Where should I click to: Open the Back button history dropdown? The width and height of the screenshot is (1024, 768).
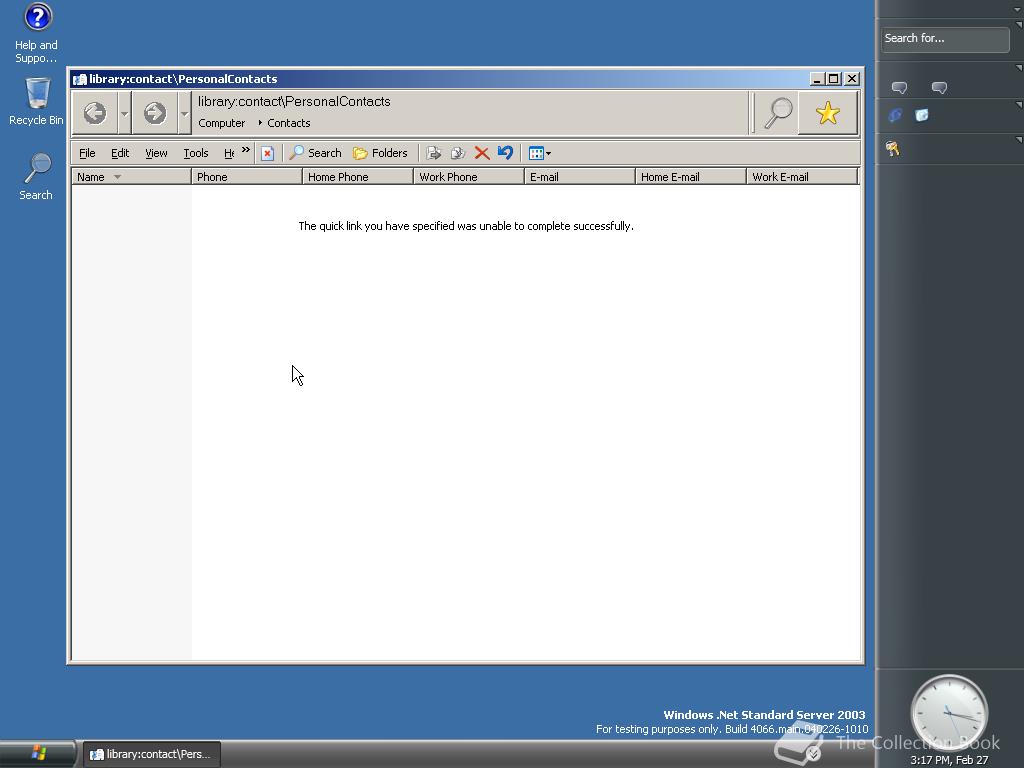pyautogui.click(x=124, y=113)
